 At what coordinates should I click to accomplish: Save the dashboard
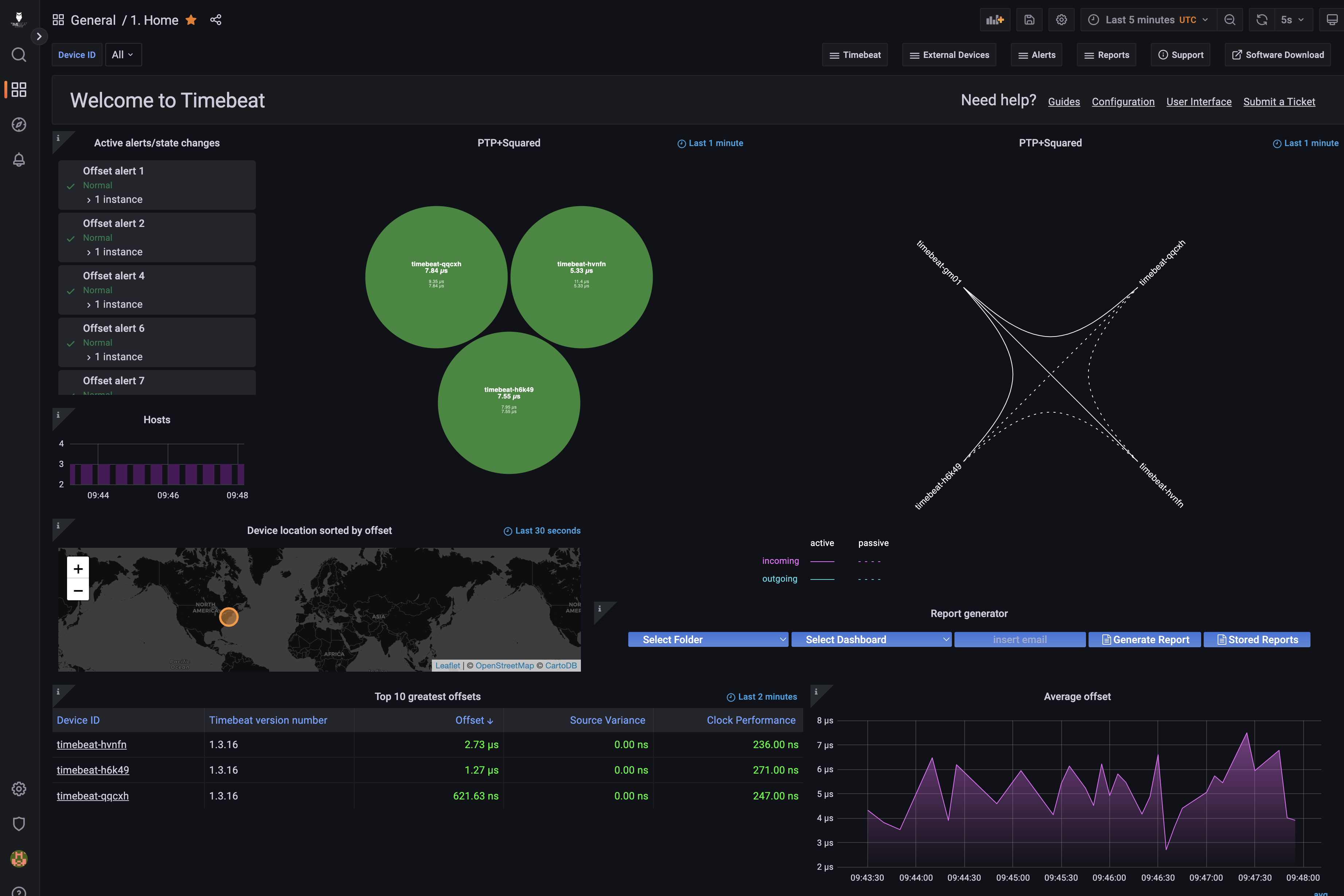pos(1029,20)
